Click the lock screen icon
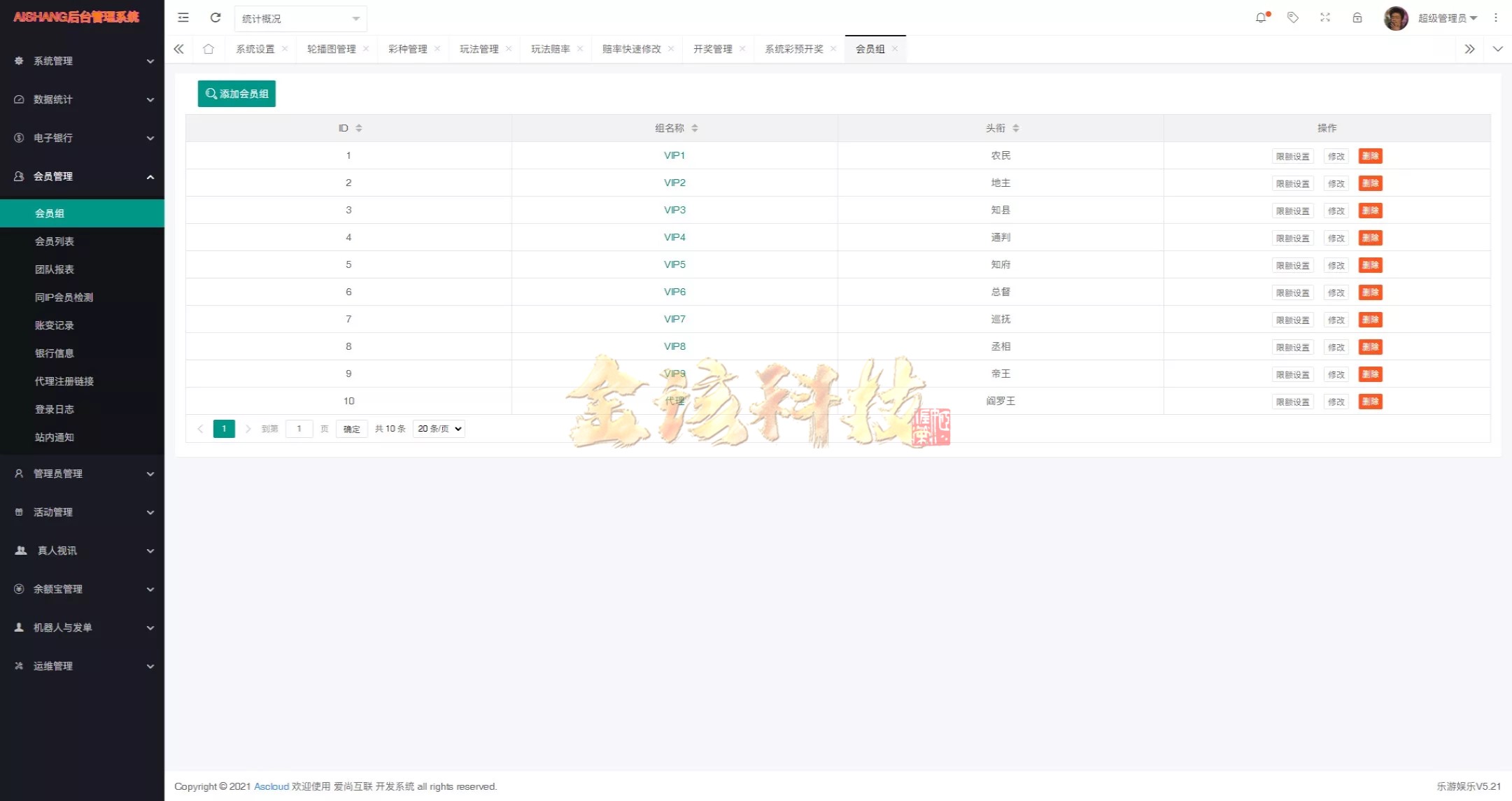This screenshot has width=1512, height=801. [1357, 17]
